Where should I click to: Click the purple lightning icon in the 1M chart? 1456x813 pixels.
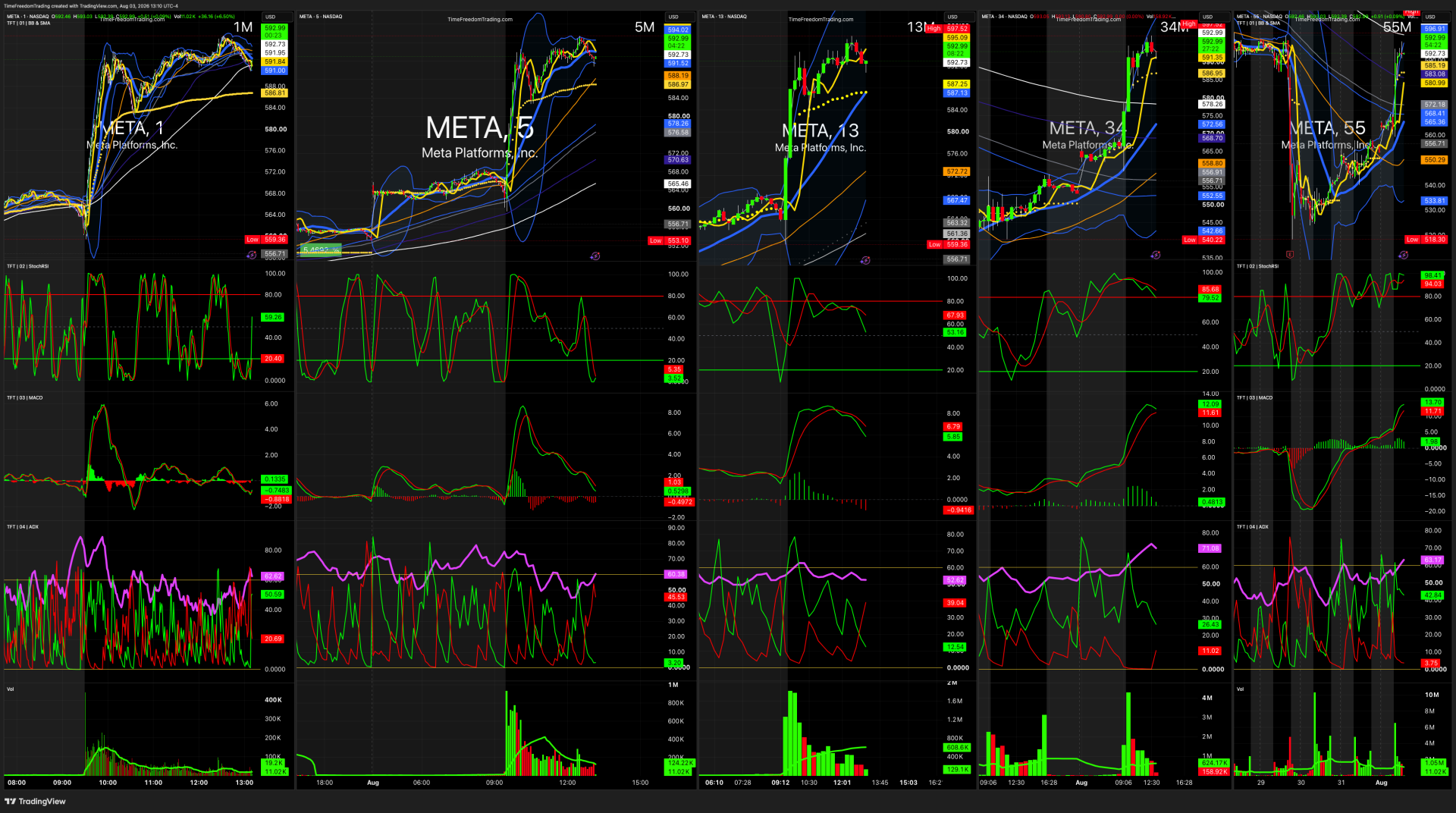tap(252, 255)
